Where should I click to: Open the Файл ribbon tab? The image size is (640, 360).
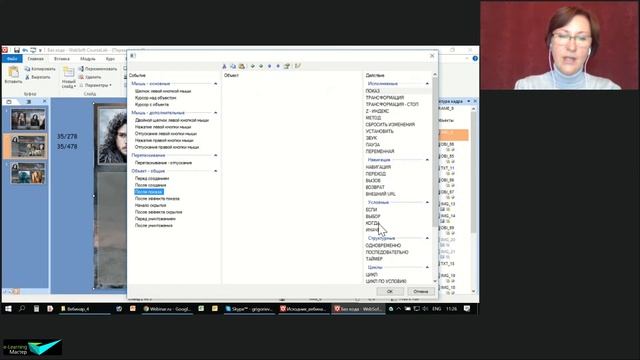[12, 59]
